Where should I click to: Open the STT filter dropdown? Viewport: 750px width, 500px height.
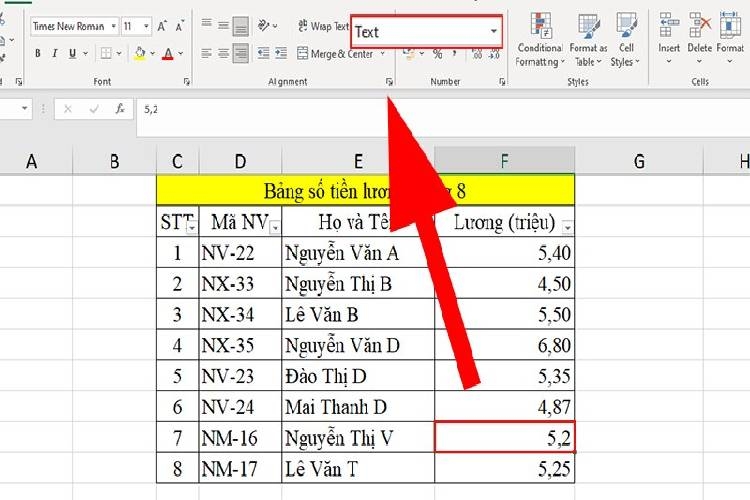tap(192, 228)
